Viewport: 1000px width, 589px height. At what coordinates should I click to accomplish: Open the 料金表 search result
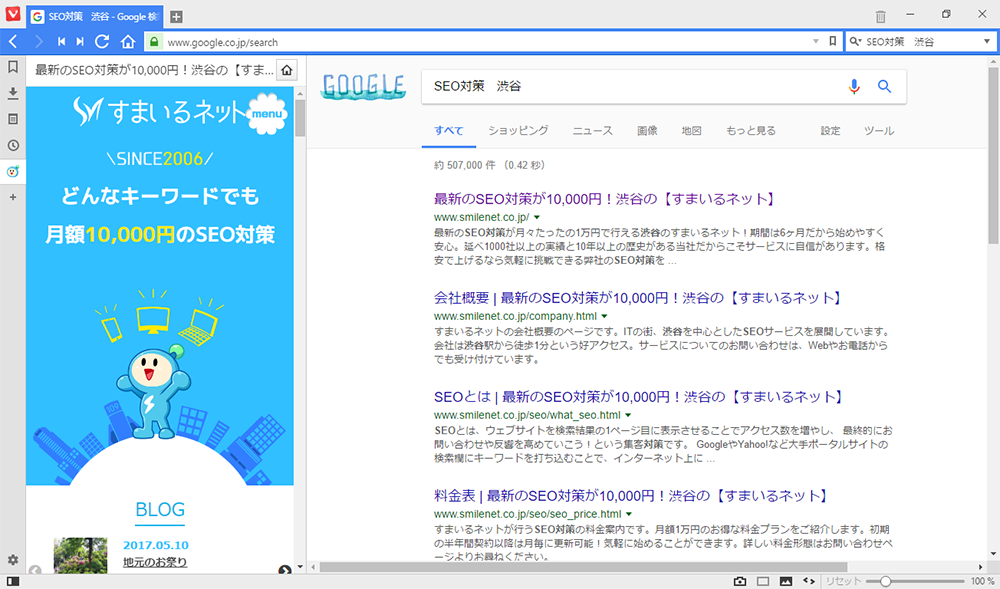pyautogui.click(x=632, y=495)
